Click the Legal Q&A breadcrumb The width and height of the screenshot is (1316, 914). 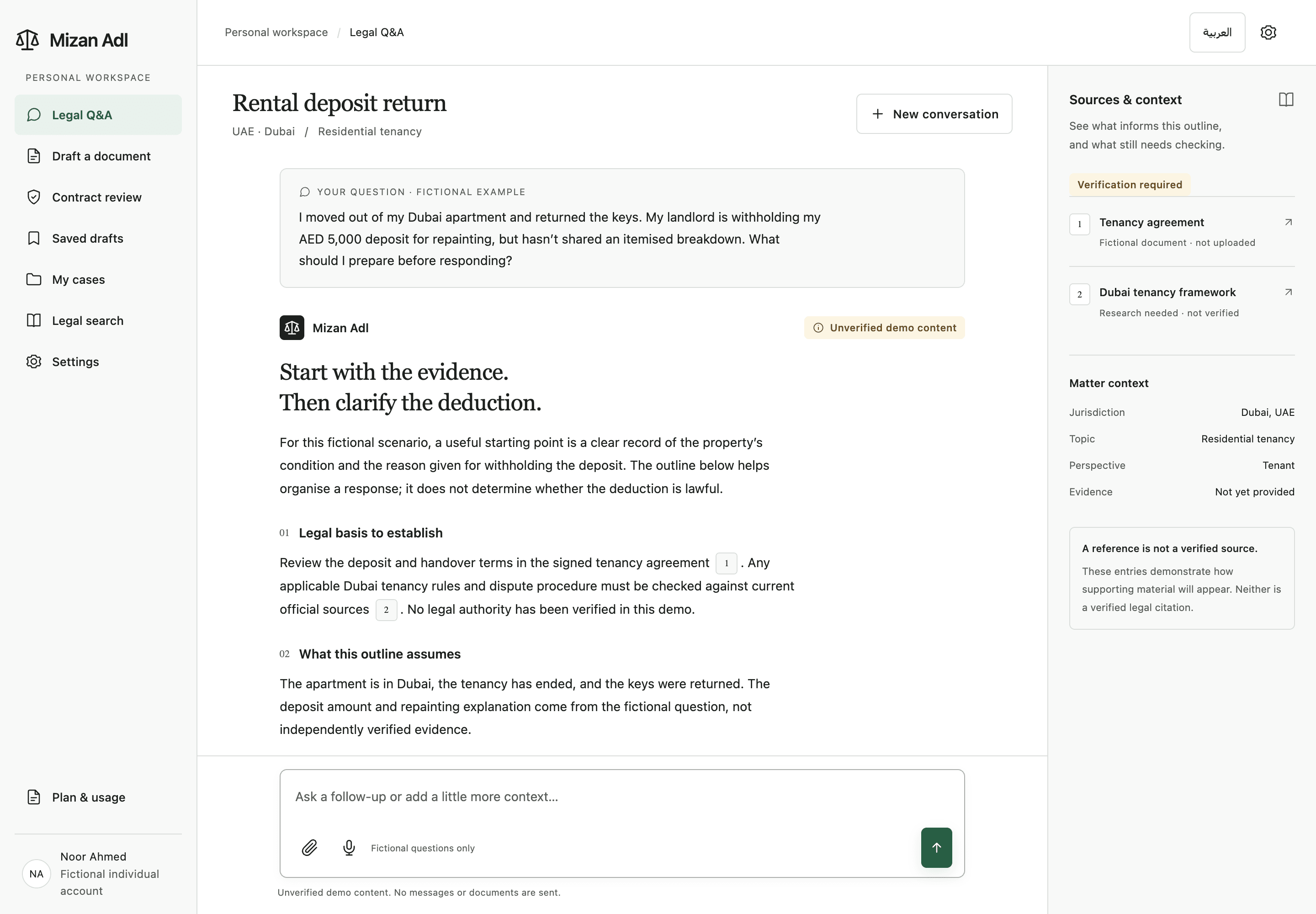click(376, 32)
